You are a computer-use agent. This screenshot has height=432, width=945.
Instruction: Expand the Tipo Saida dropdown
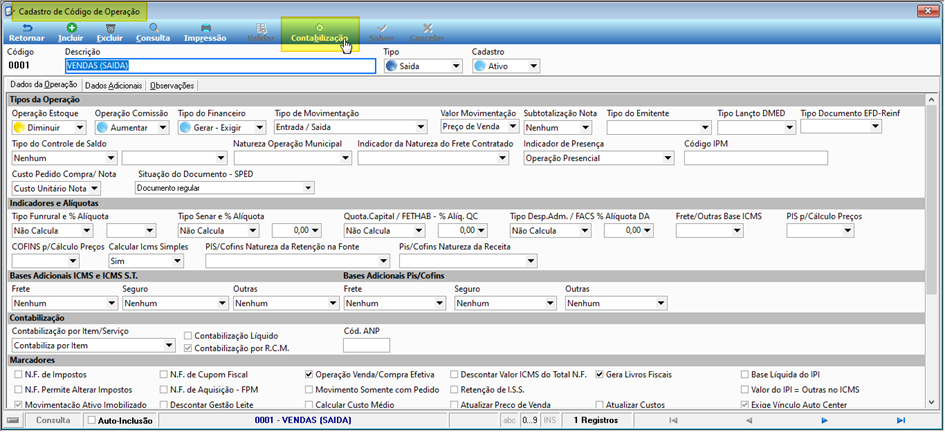point(456,66)
